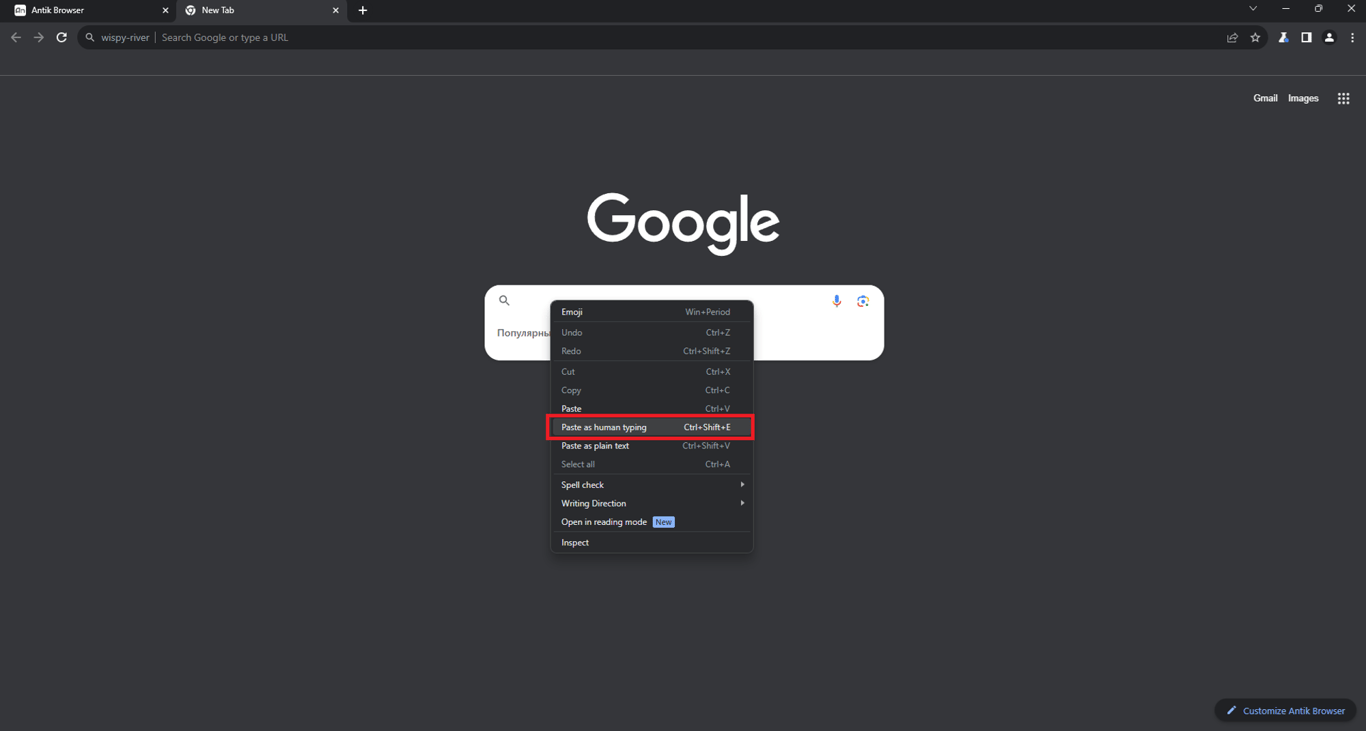Select Redo in the context menu
Viewport: 1366px width, 731px height.
pos(651,351)
